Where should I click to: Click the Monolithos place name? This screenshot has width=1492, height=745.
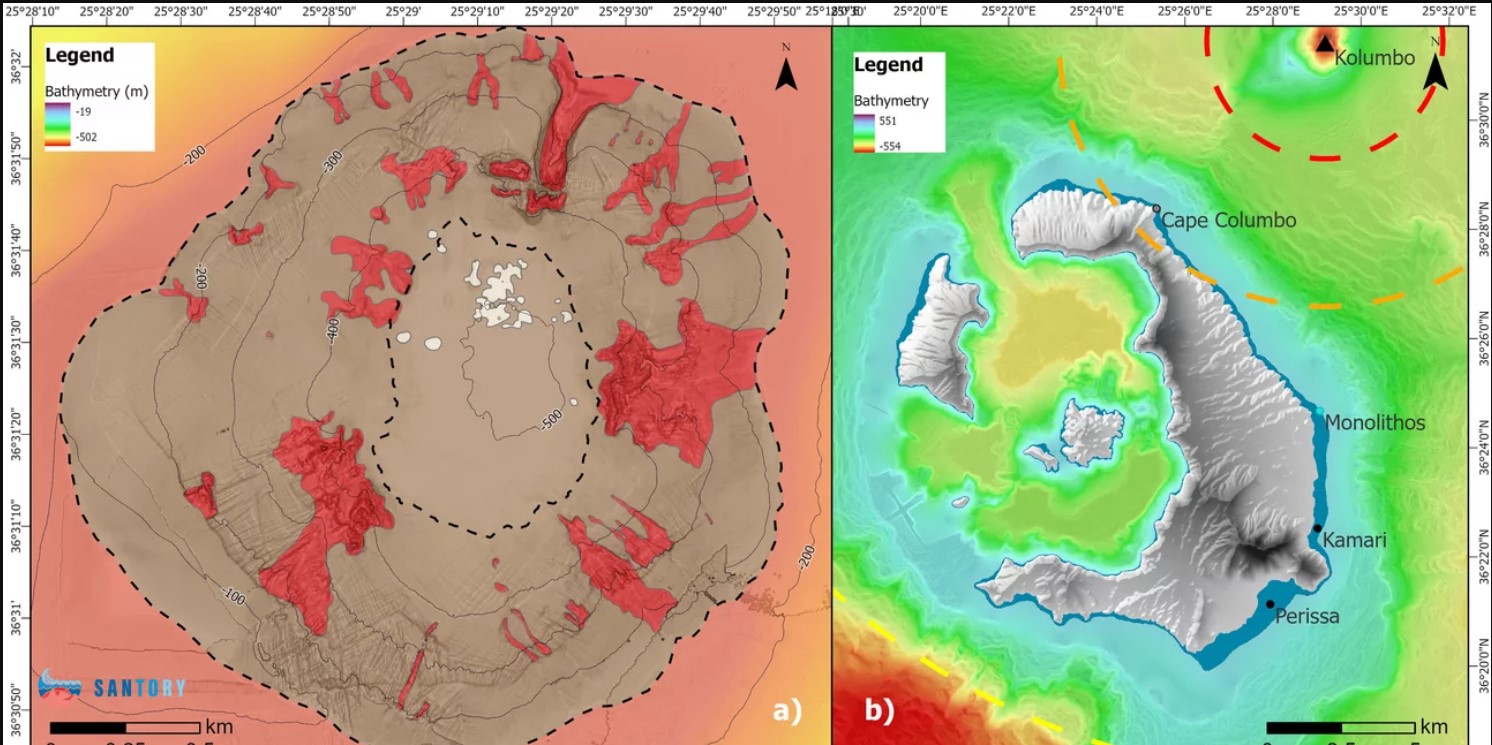(x=1374, y=423)
